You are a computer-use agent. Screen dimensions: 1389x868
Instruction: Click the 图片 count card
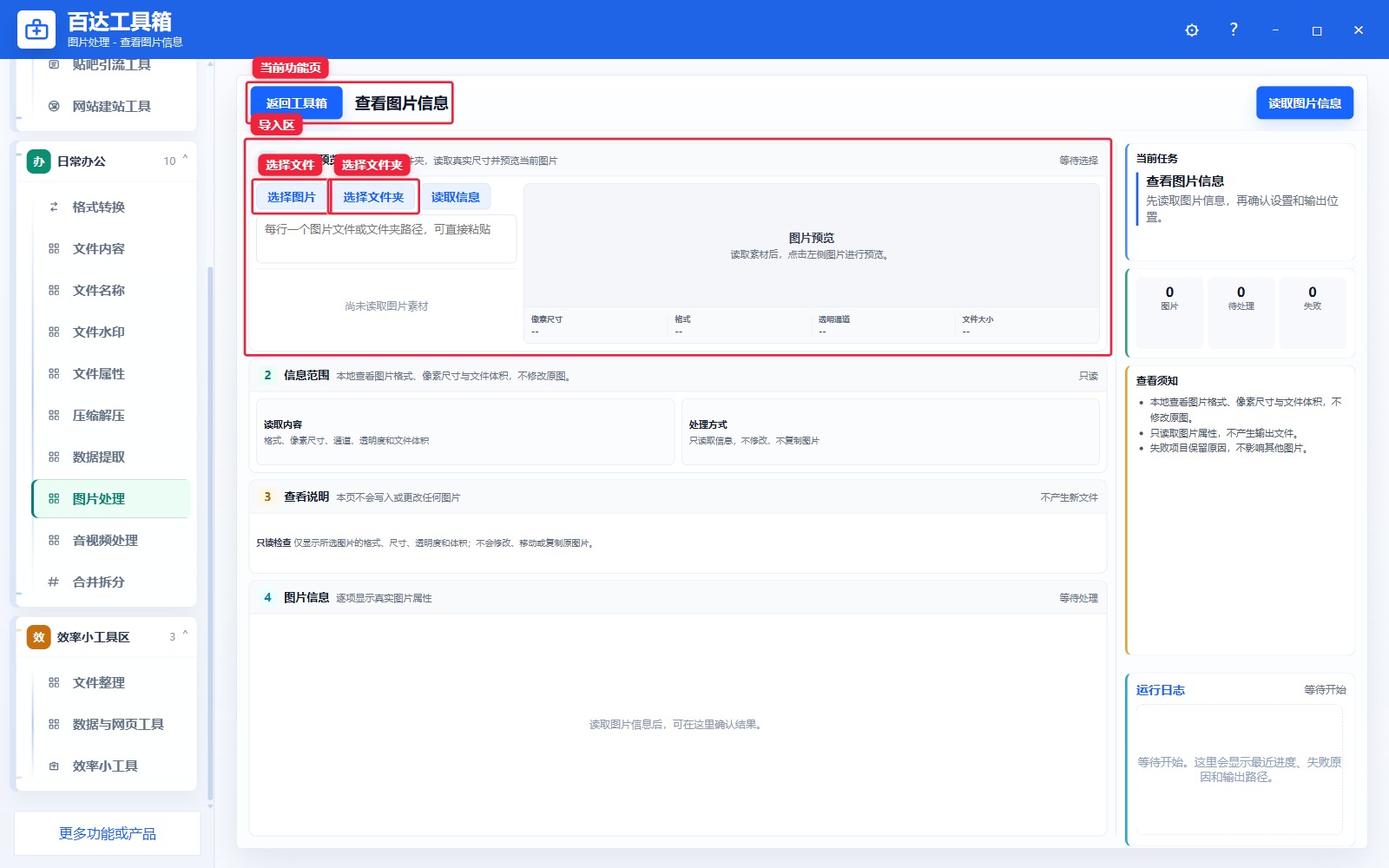point(1169,312)
